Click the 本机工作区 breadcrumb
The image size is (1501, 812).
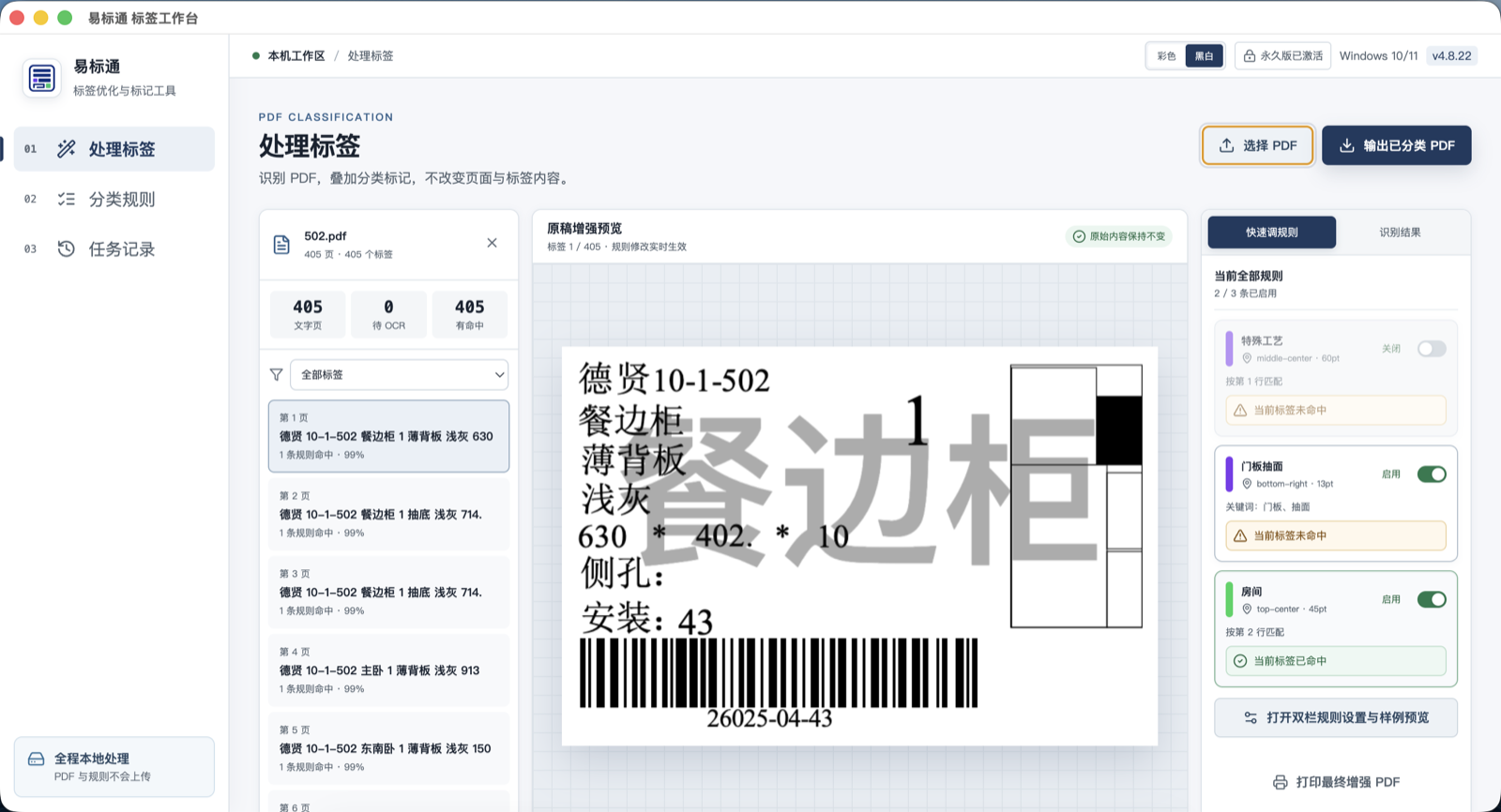pos(296,56)
